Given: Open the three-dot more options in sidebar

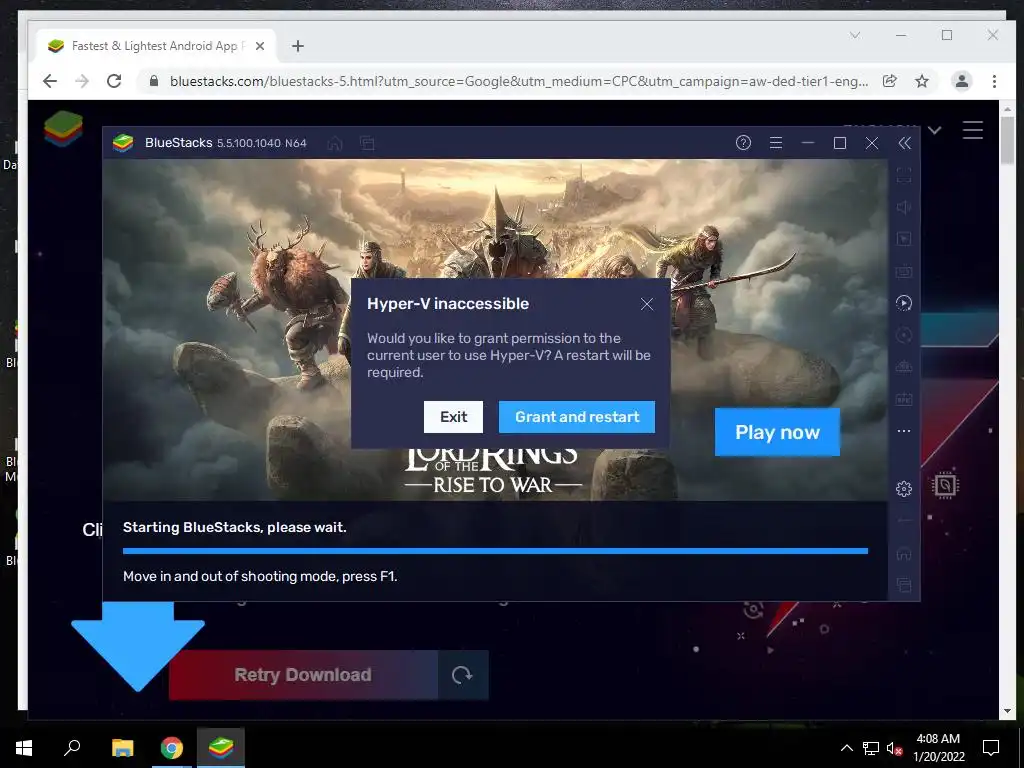Looking at the screenshot, I should tap(904, 431).
